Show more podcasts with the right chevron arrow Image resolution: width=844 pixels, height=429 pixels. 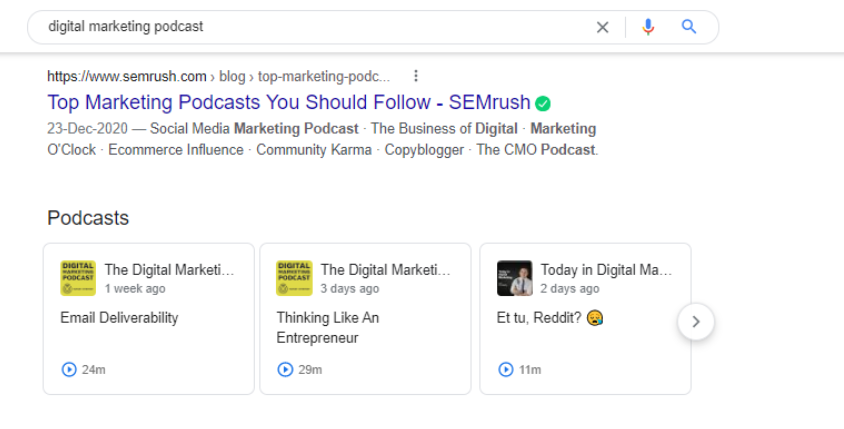[695, 322]
